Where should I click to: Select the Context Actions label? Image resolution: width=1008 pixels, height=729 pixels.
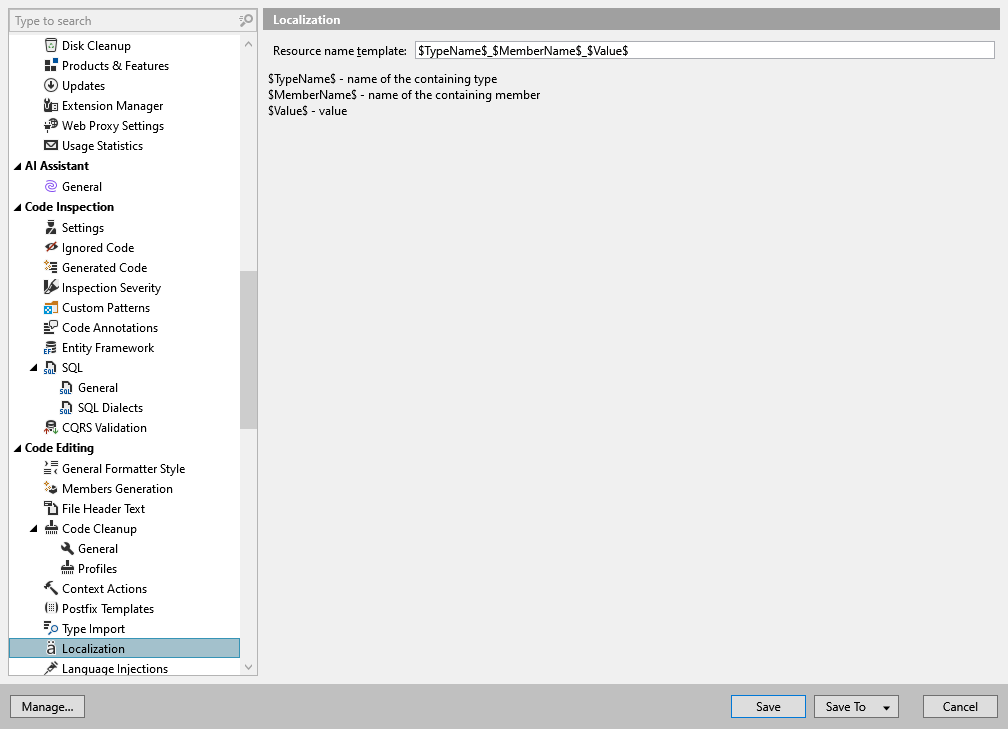tap(104, 588)
